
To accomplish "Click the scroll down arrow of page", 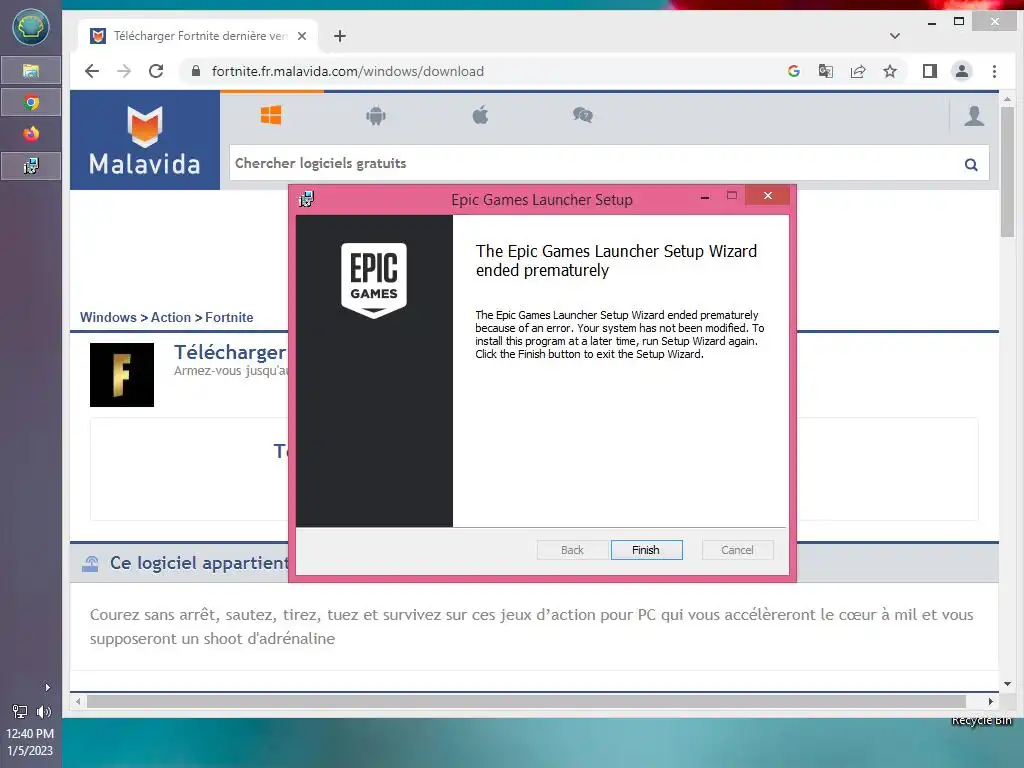I will click(x=1007, y=684).
